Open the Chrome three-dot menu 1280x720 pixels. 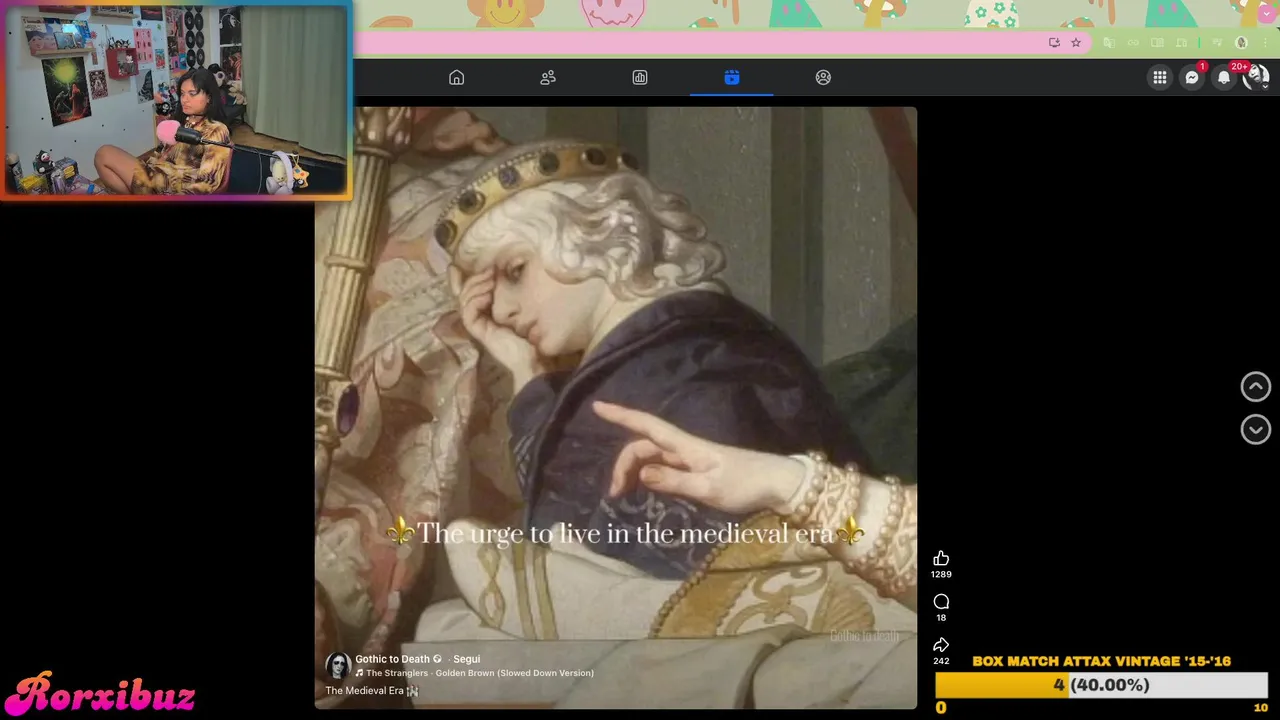tap(1264, 43)
